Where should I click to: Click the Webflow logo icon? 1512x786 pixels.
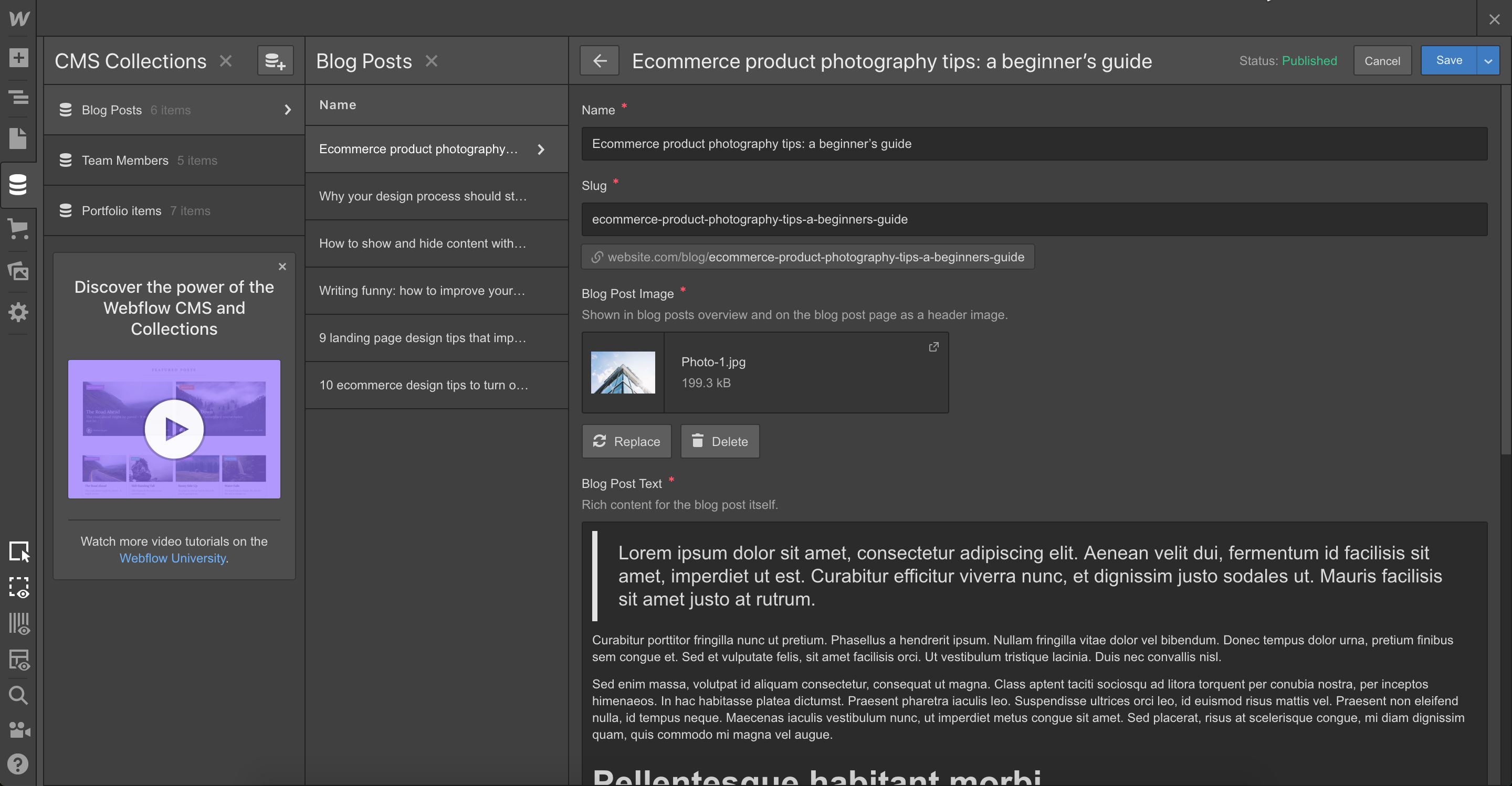click(x=19, y=18)
